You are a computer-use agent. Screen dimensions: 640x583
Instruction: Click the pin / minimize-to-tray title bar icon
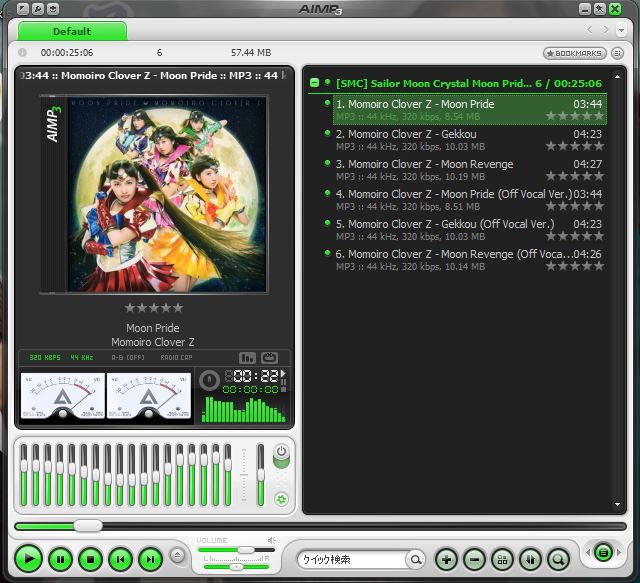click(600, 9)
